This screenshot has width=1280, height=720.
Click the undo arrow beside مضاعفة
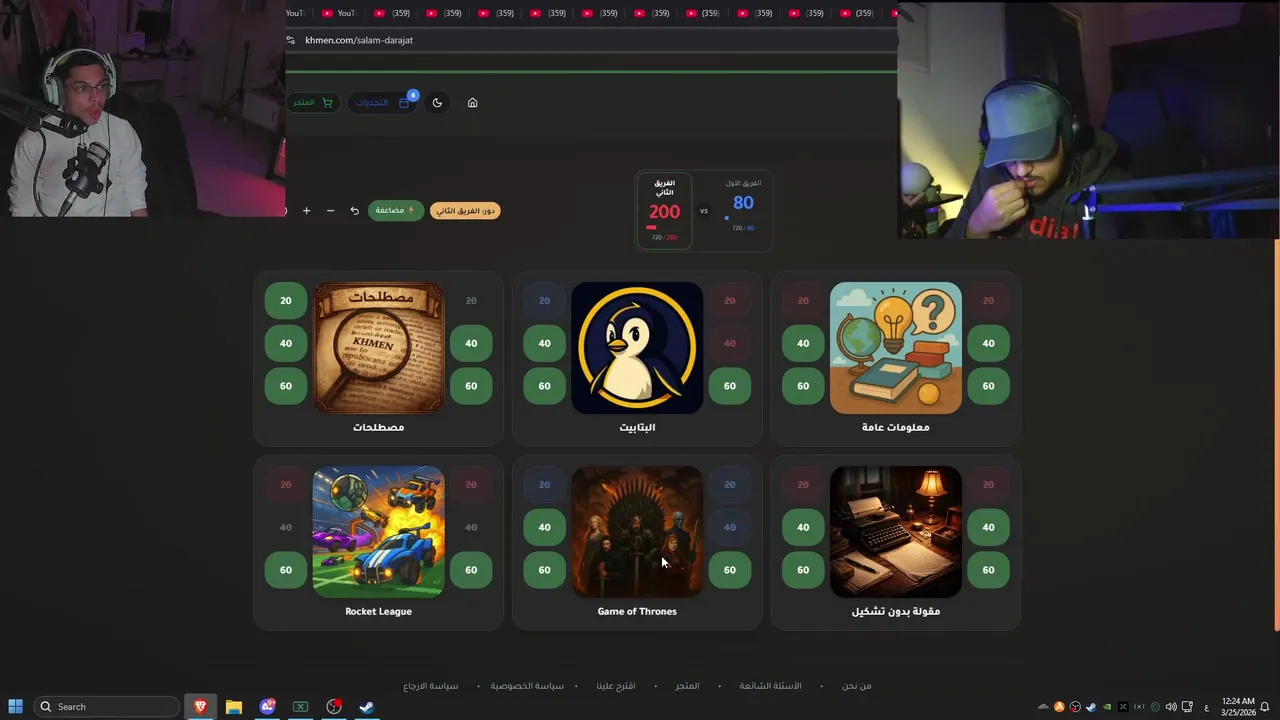click(x=354, y=210)
